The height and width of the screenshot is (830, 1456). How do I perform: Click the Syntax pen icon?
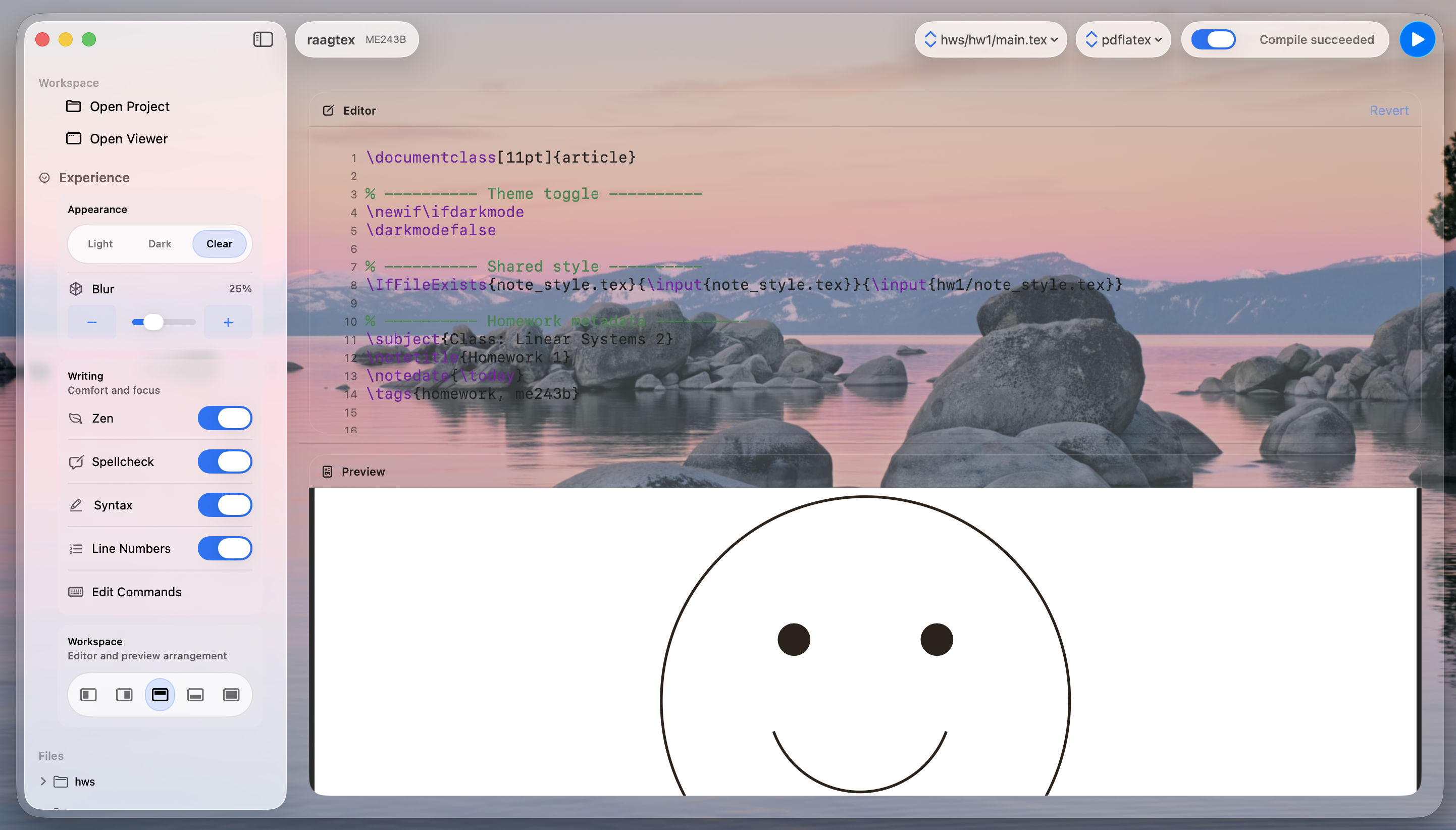(x=76, y=504)
